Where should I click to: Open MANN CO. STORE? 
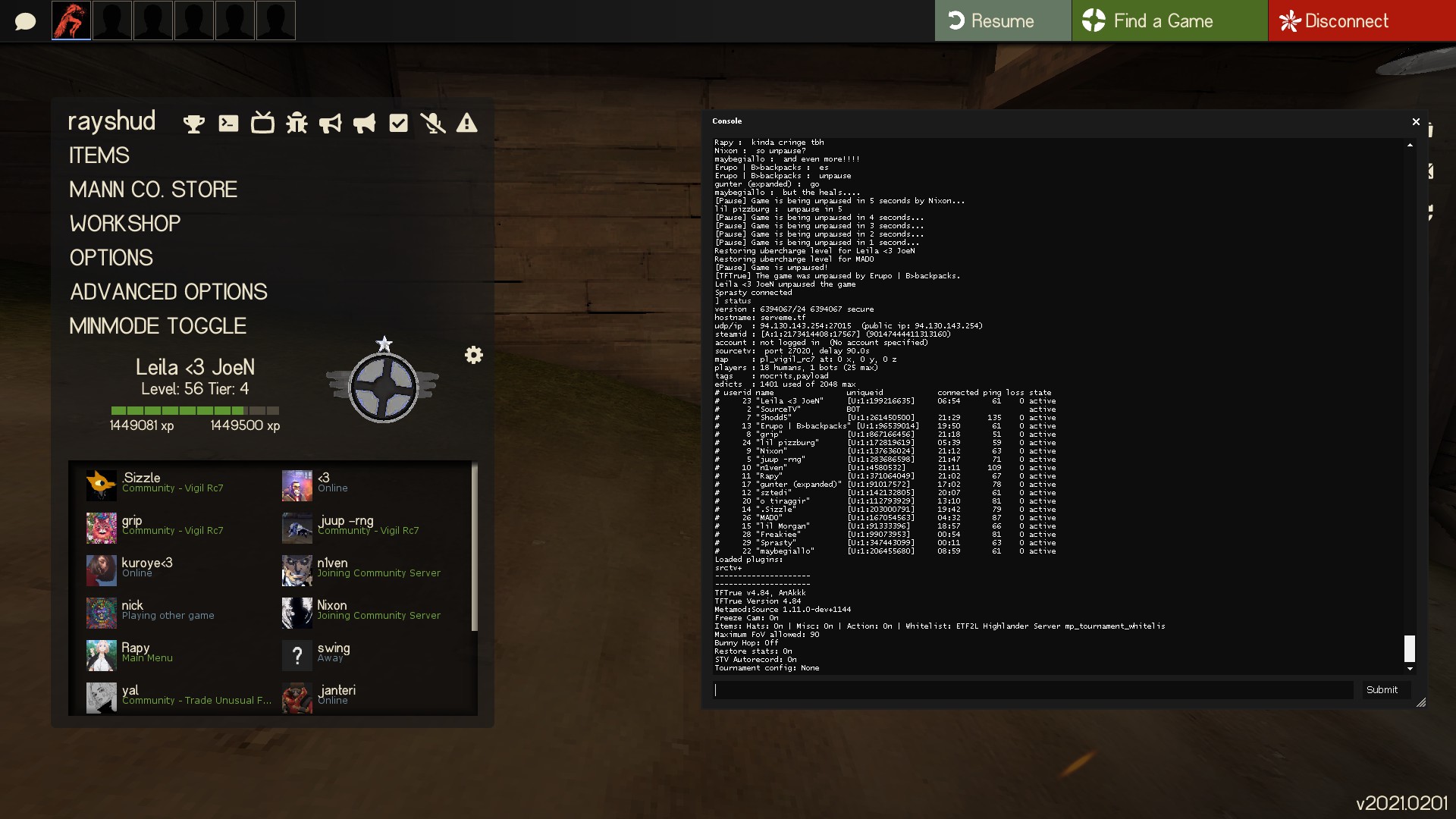153,190
